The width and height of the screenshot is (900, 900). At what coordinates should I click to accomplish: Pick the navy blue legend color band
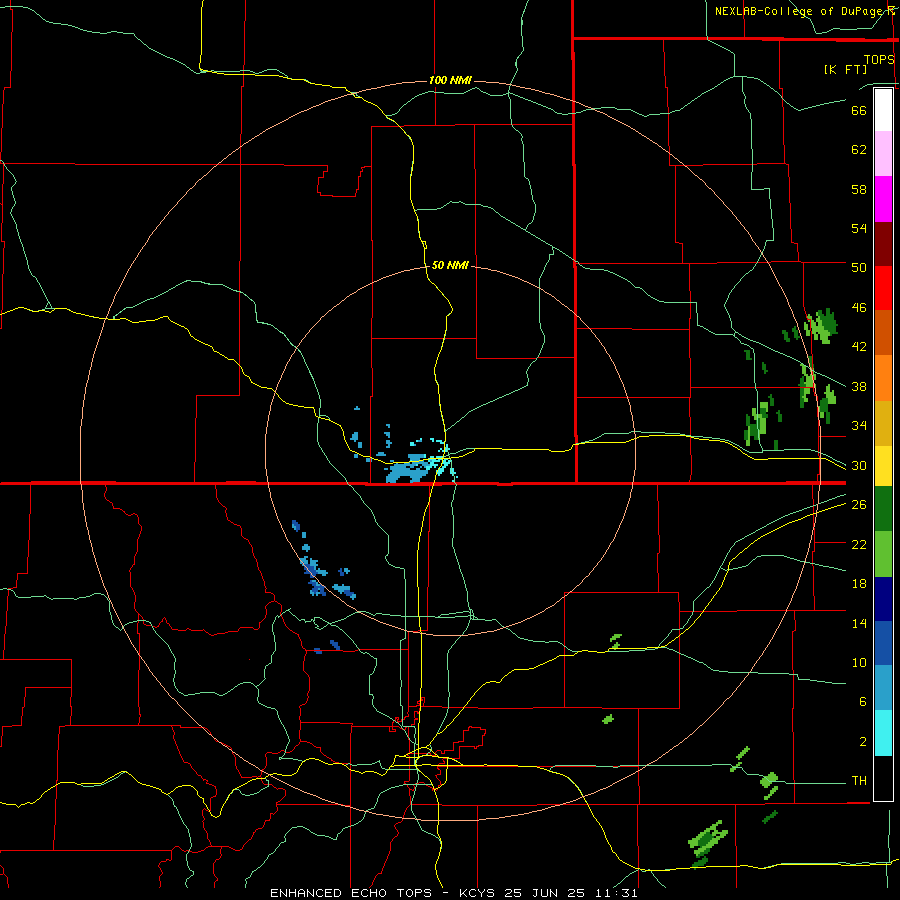[x=883, y=599]
